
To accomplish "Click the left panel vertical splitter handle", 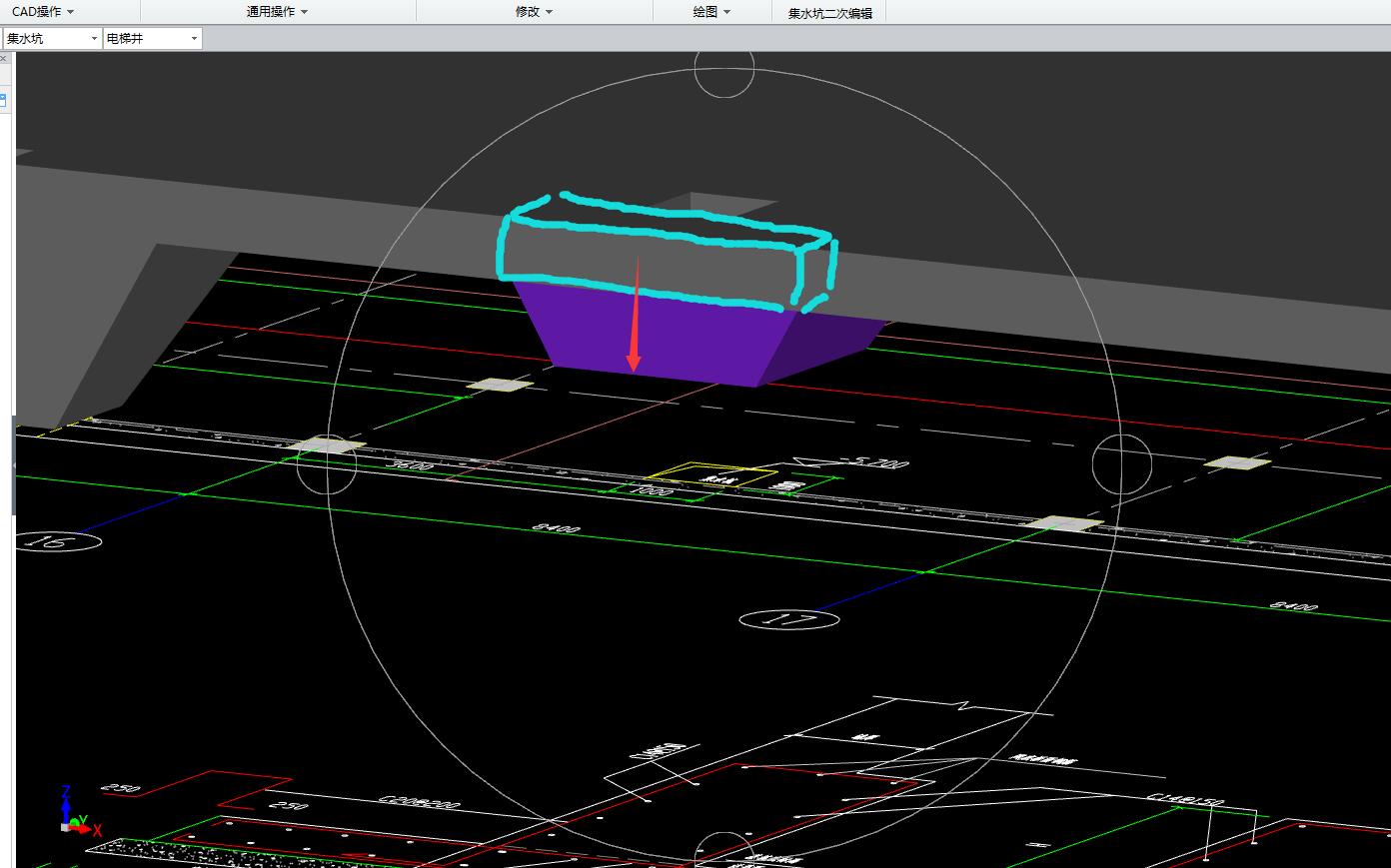I will pyautogui.click(x=14, y=465).
